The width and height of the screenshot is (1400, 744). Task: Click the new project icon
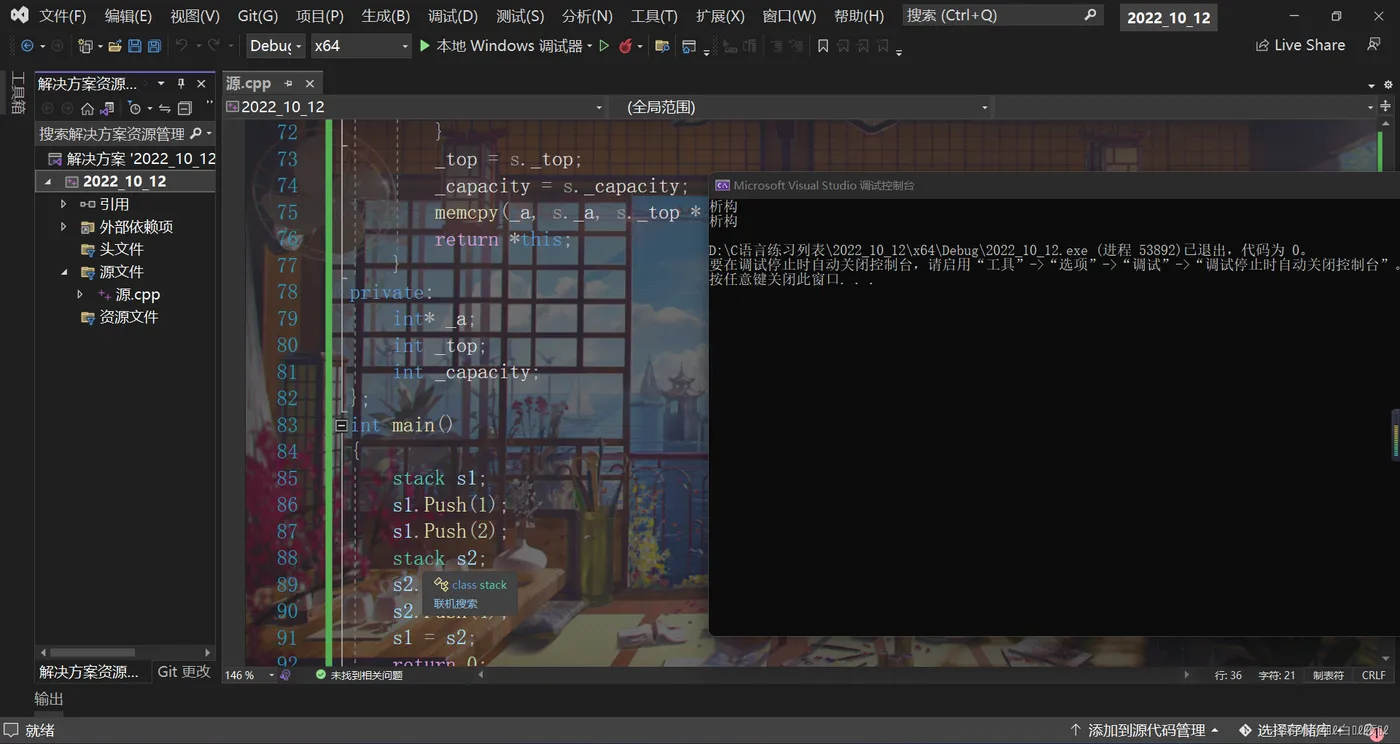[x=85, y=46]
